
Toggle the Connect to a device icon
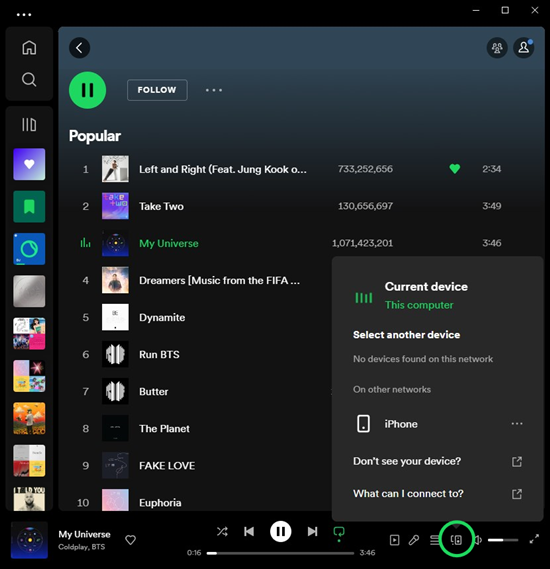pos(456,540)
